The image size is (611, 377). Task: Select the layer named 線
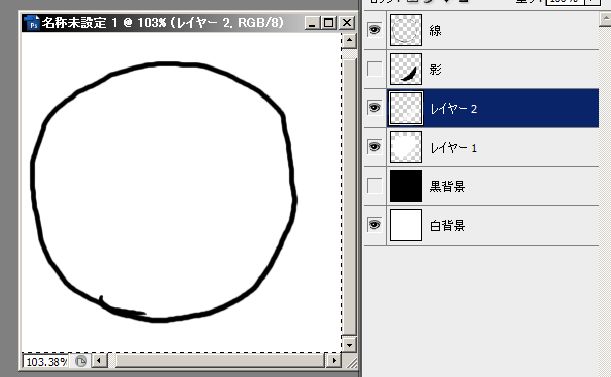[x=435, y=30]
